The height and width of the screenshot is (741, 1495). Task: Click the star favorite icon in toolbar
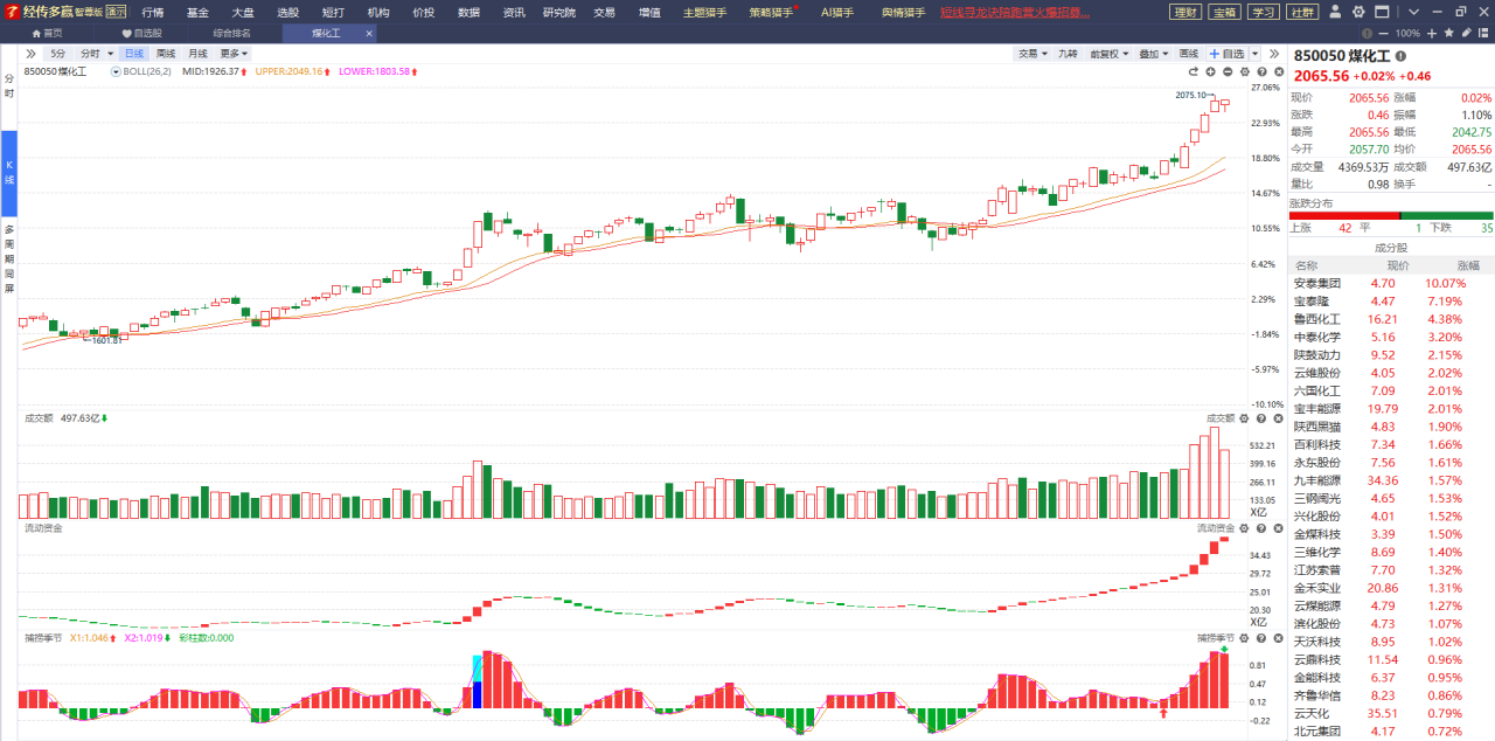[1450, 33]
